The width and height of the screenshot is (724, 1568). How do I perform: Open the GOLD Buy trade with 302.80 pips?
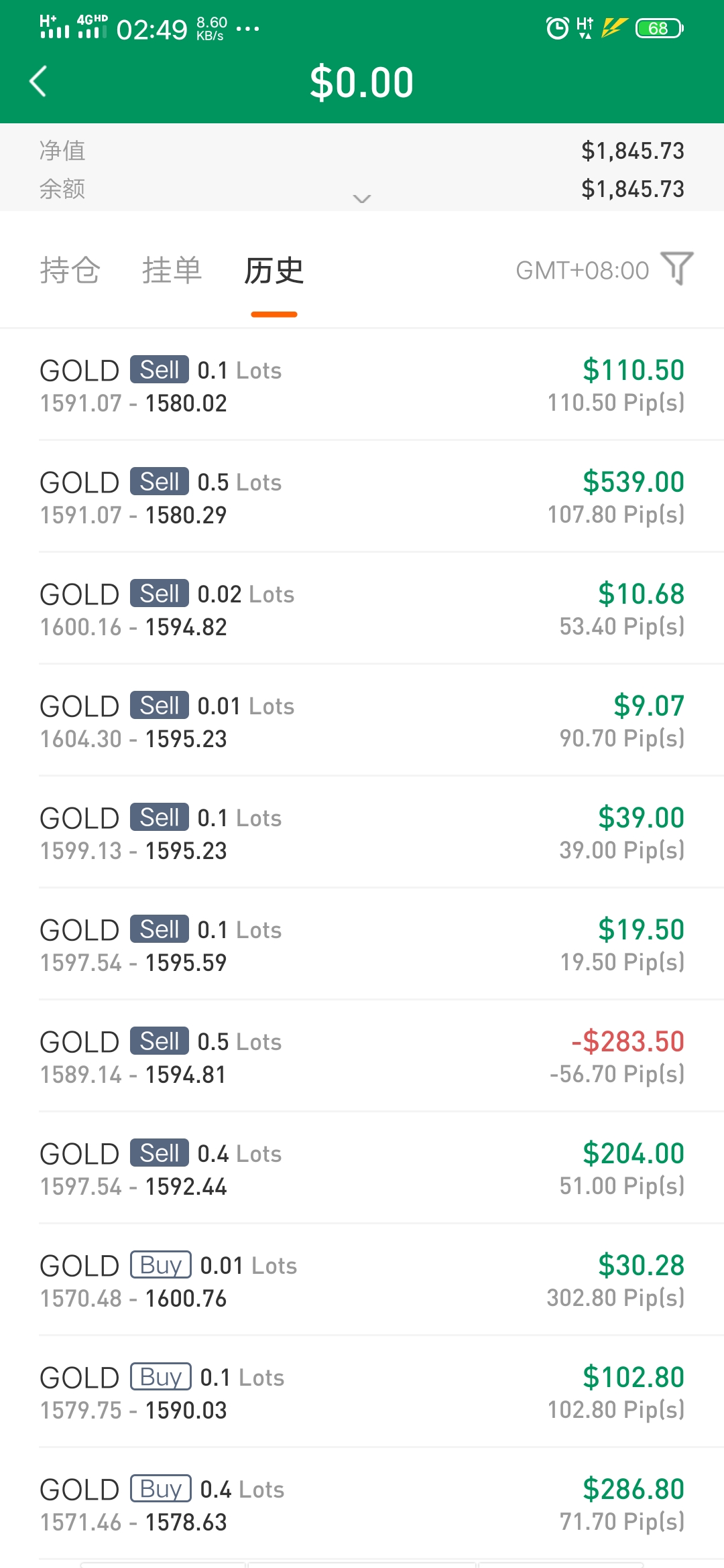click(362, 1281)
